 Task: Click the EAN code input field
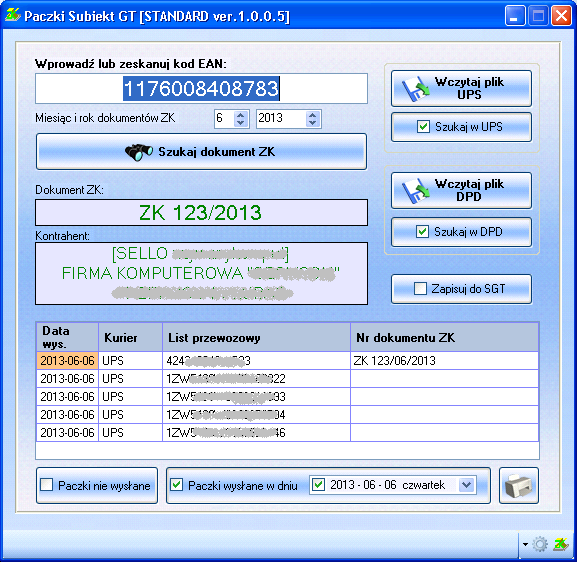[x=201, y=89]
